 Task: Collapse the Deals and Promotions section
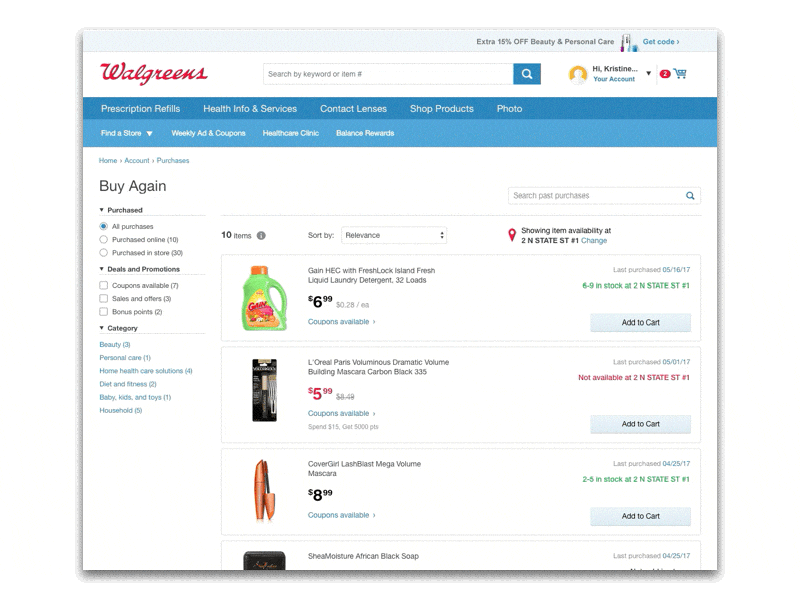pyautogui.click(x=140, y=269)
